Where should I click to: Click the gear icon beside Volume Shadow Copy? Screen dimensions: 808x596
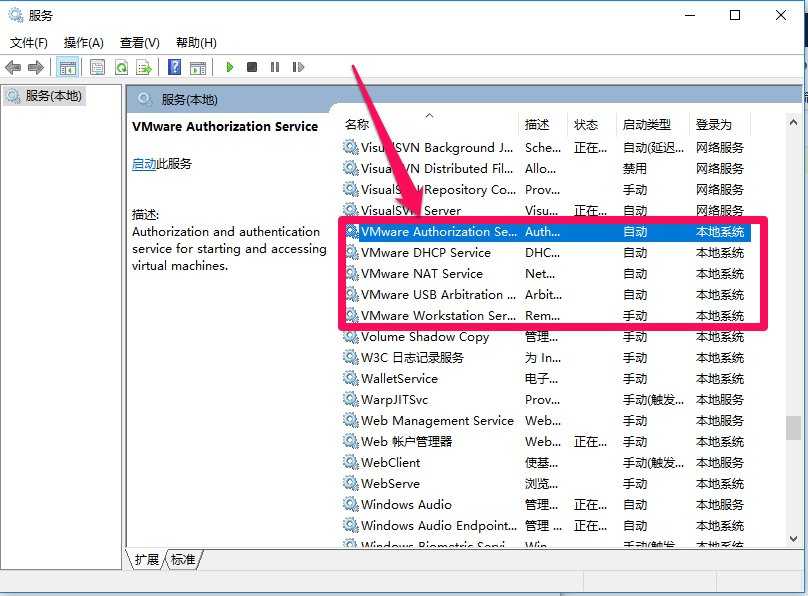tap(350, 337)
